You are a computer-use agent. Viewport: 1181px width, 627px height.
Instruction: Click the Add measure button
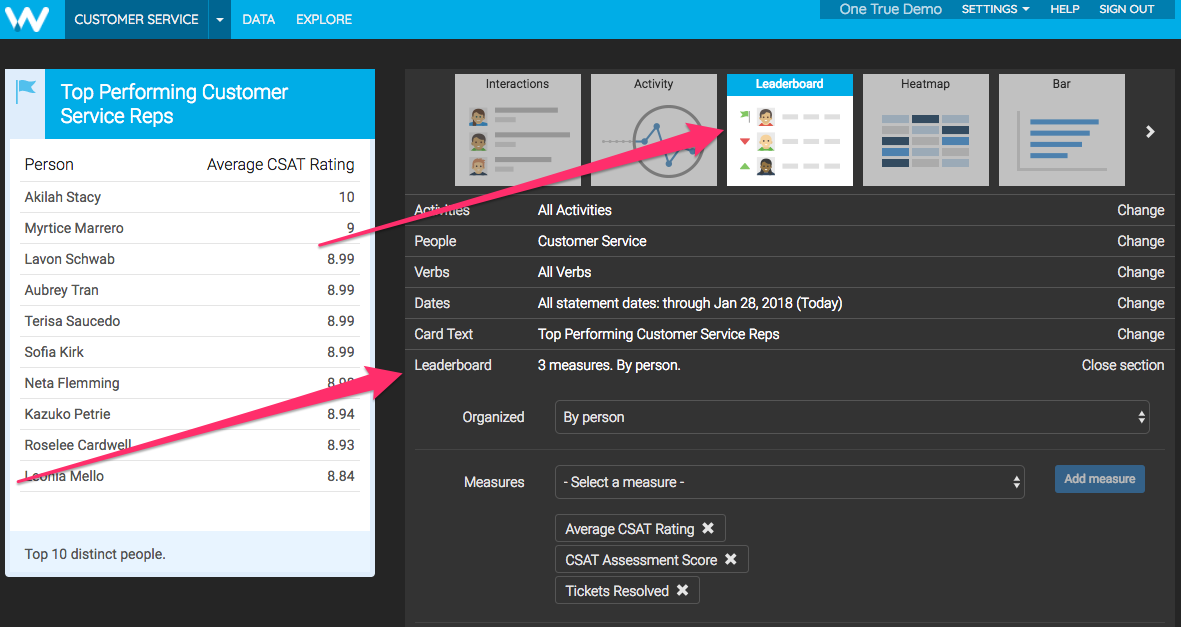point(1099,479)
